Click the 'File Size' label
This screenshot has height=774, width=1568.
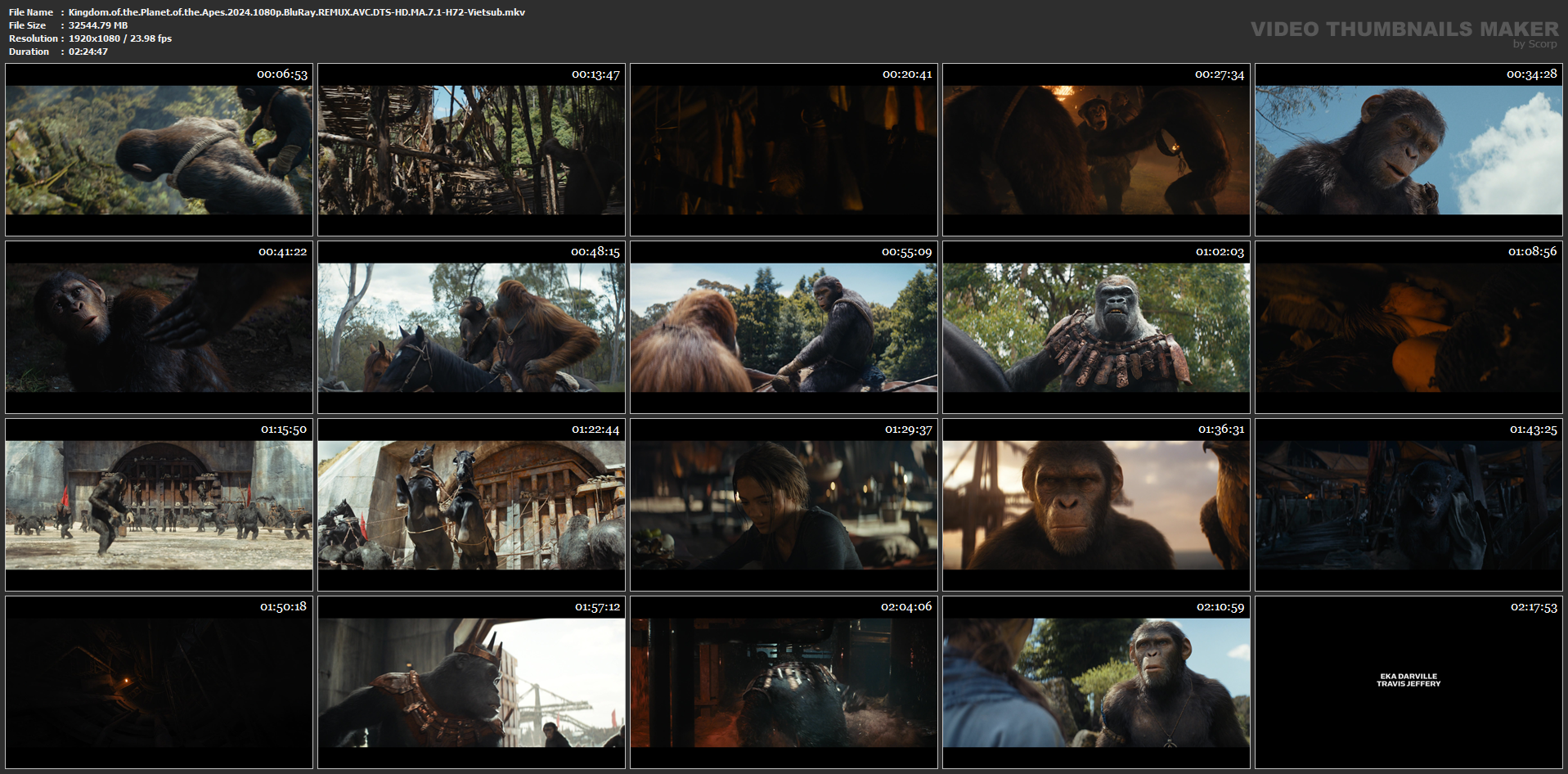28,25
